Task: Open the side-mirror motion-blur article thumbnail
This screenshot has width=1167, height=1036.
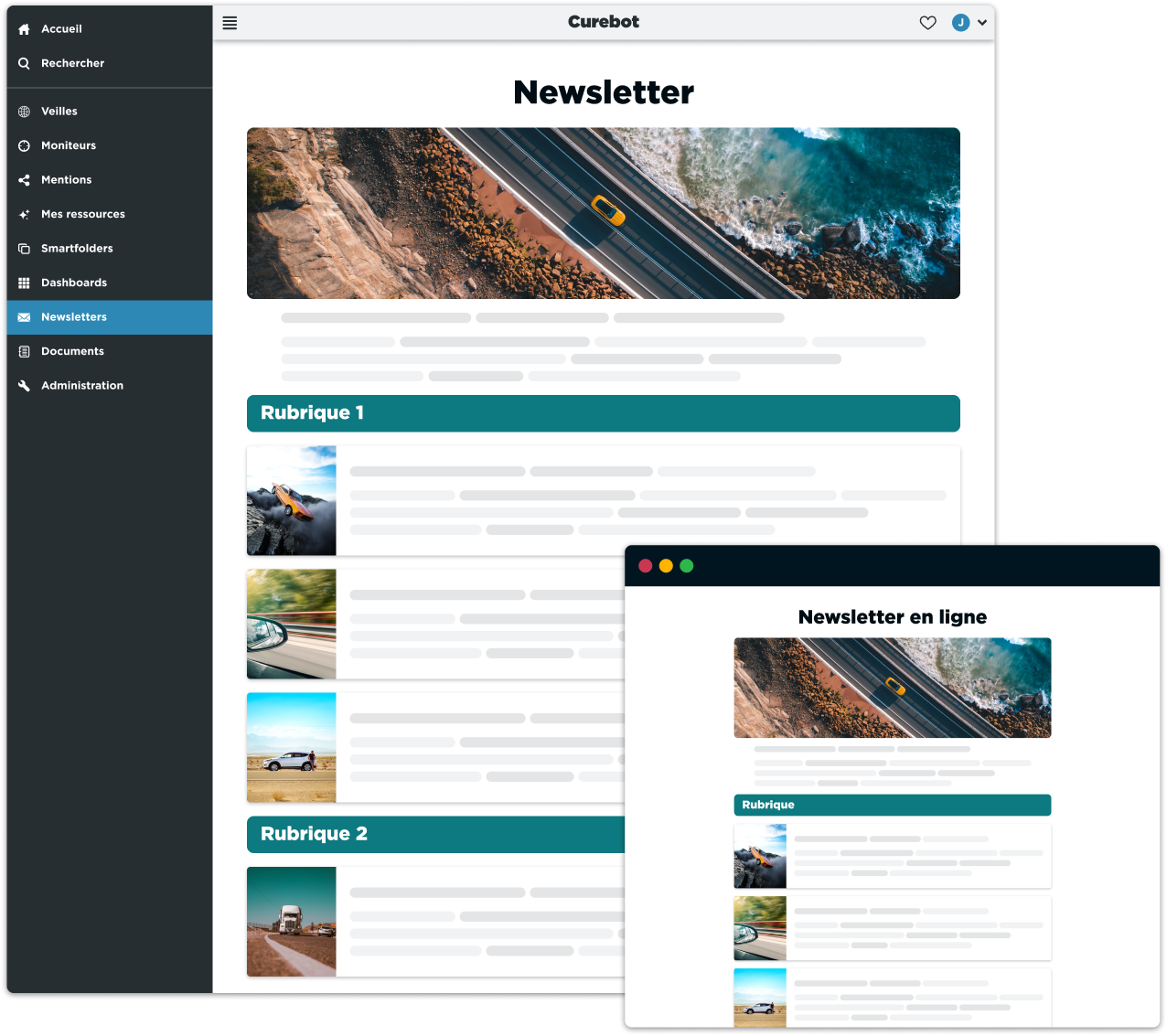Action: coord(292,625)
